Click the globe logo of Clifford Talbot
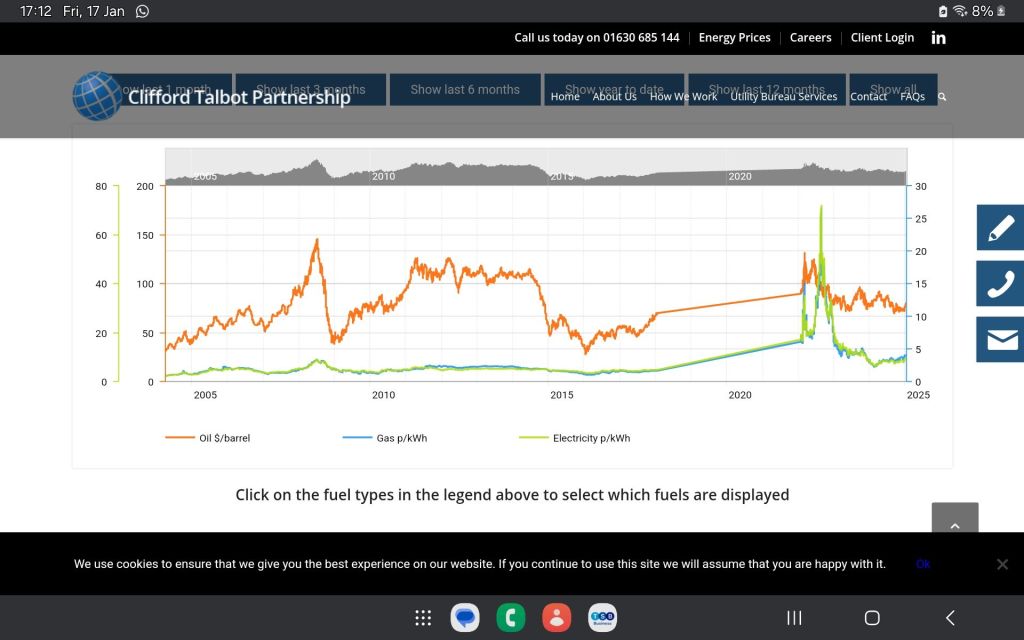 pyautogui.click(x=97, y=96)
